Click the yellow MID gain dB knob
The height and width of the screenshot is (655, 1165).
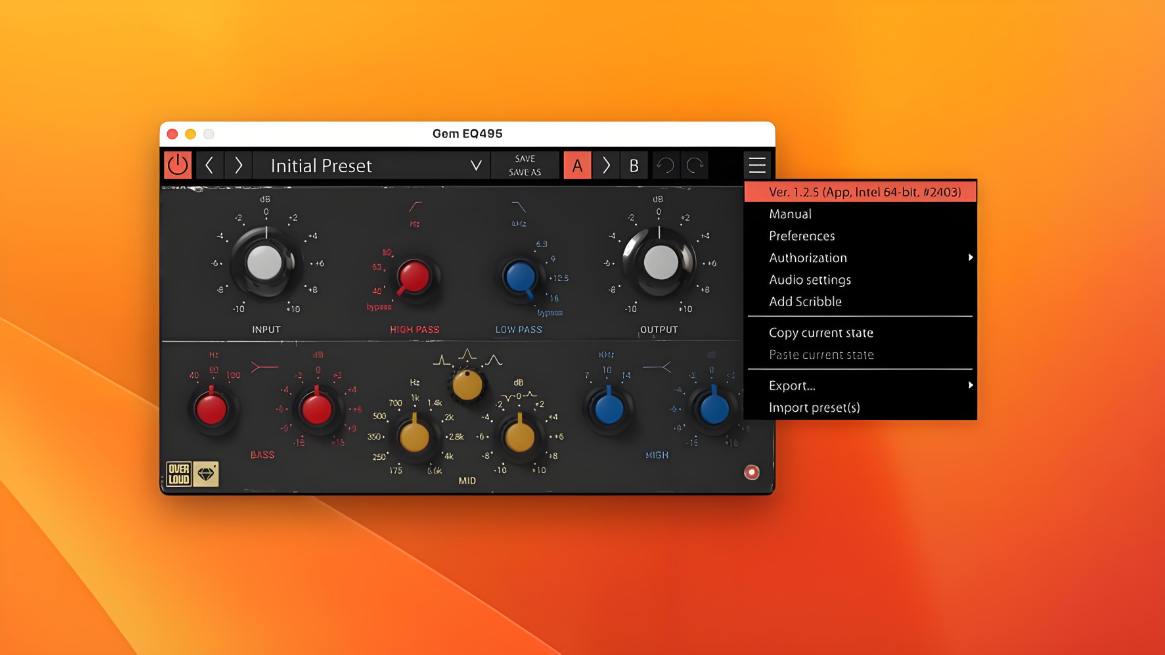pos(519,437)
